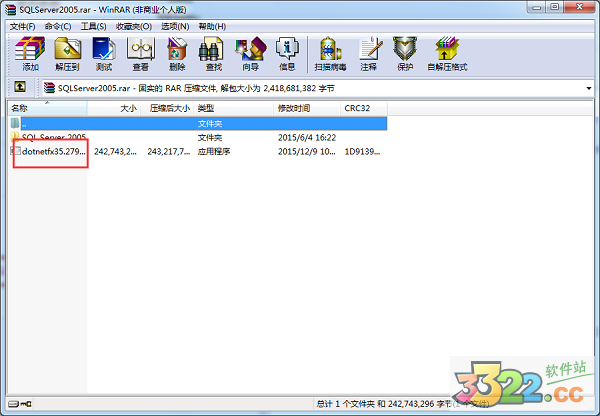
Task: Click the 应用程序 type cell
Action: 214,152
